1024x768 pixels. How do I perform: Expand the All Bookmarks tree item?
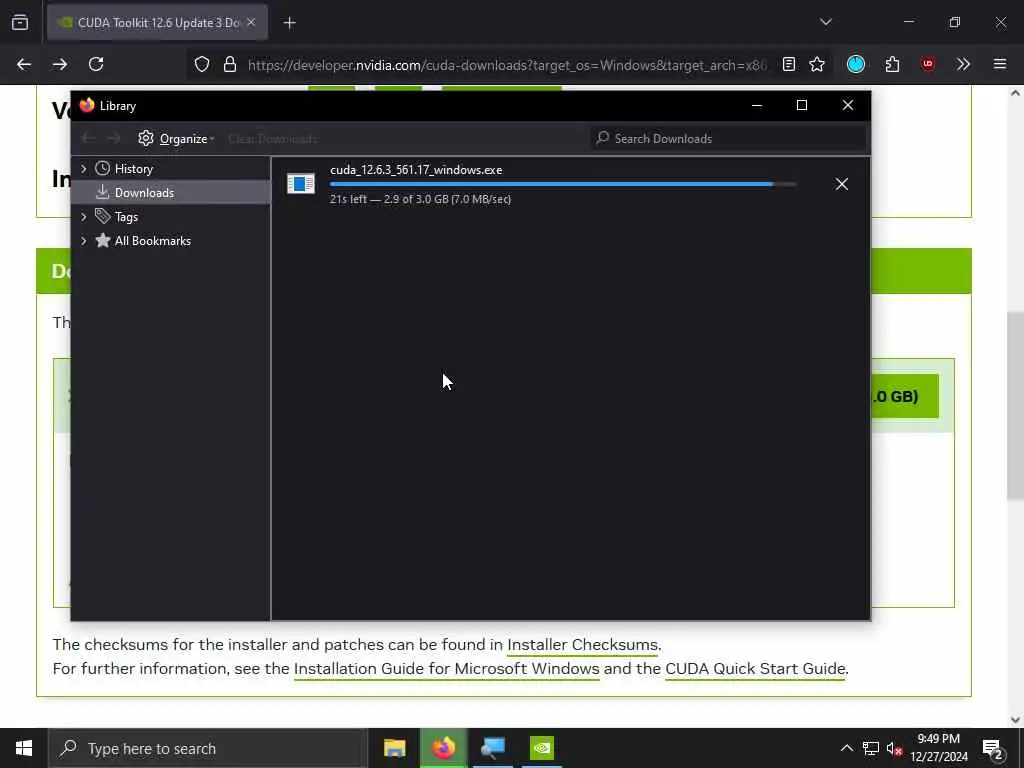83,240
